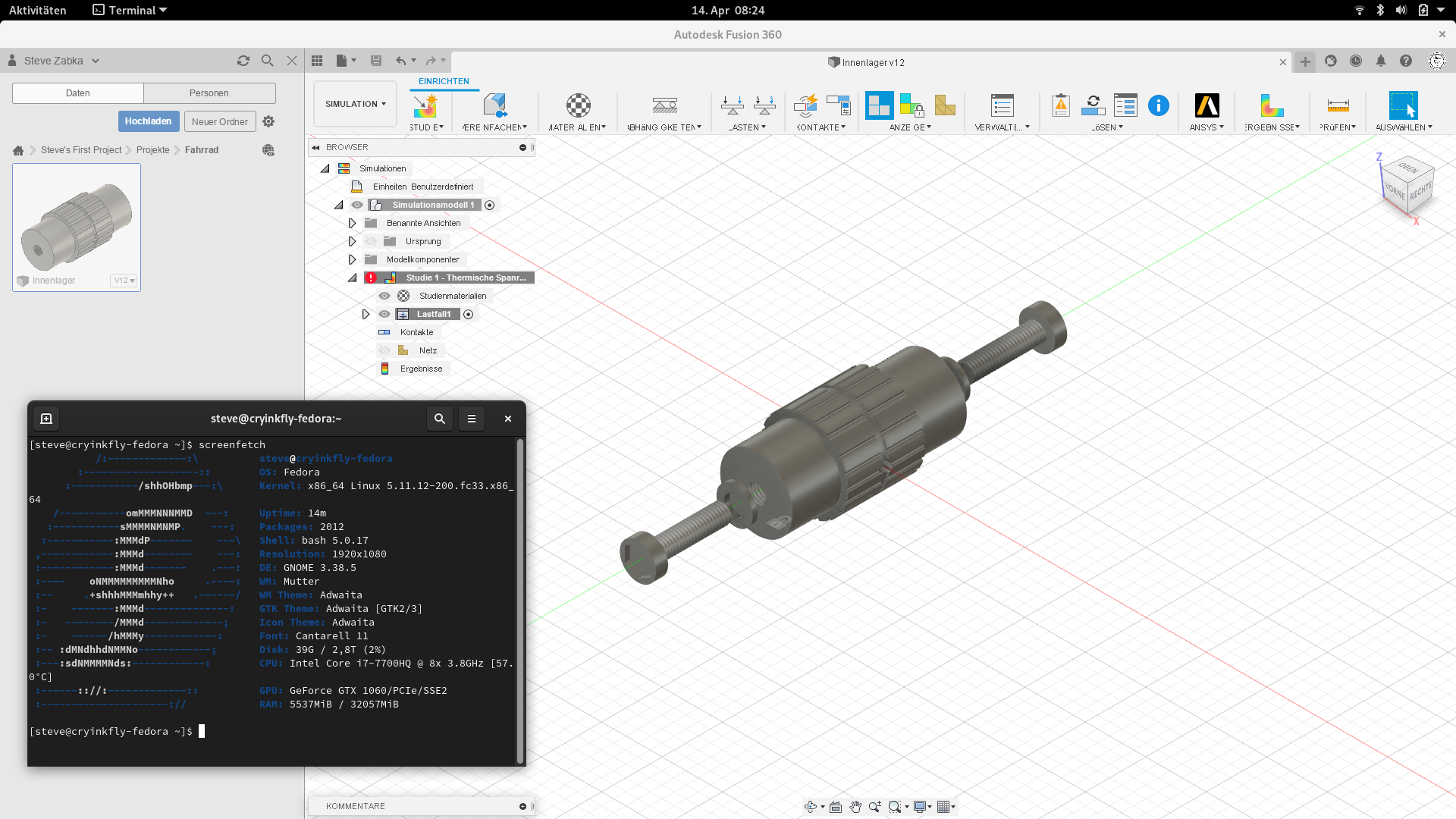The height and width of the screenshot is (819, 1456).
Task: Click the ANSYS logo icon
Action: [1207, 106]
